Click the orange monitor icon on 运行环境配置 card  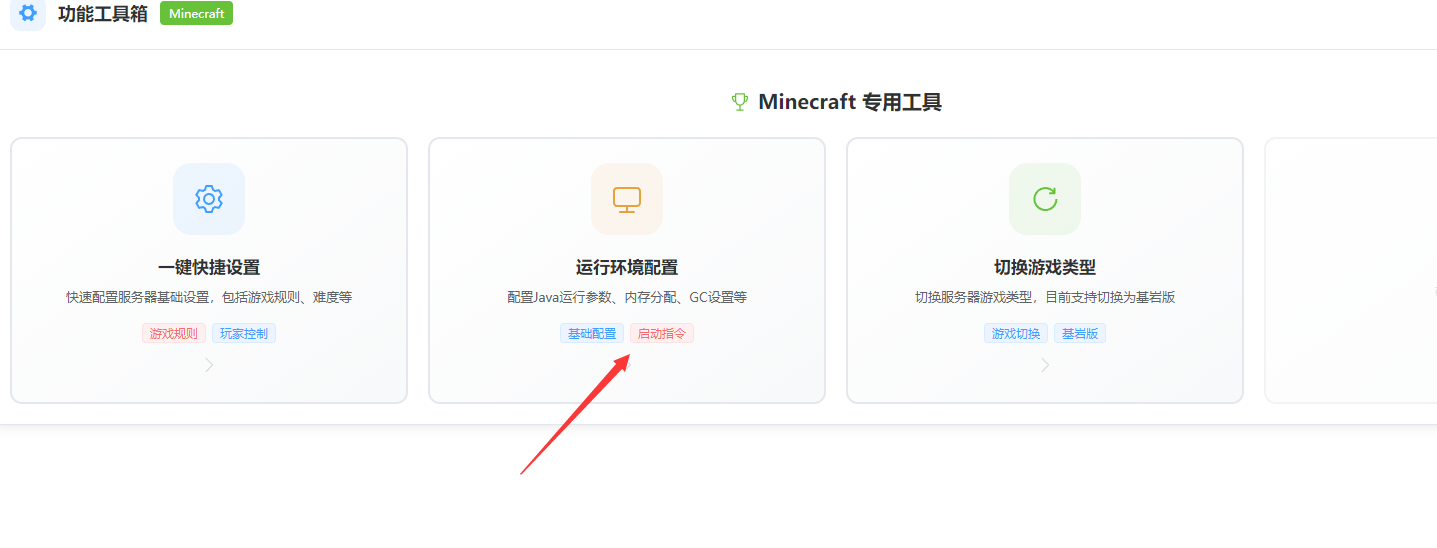(x=626, y=199)
